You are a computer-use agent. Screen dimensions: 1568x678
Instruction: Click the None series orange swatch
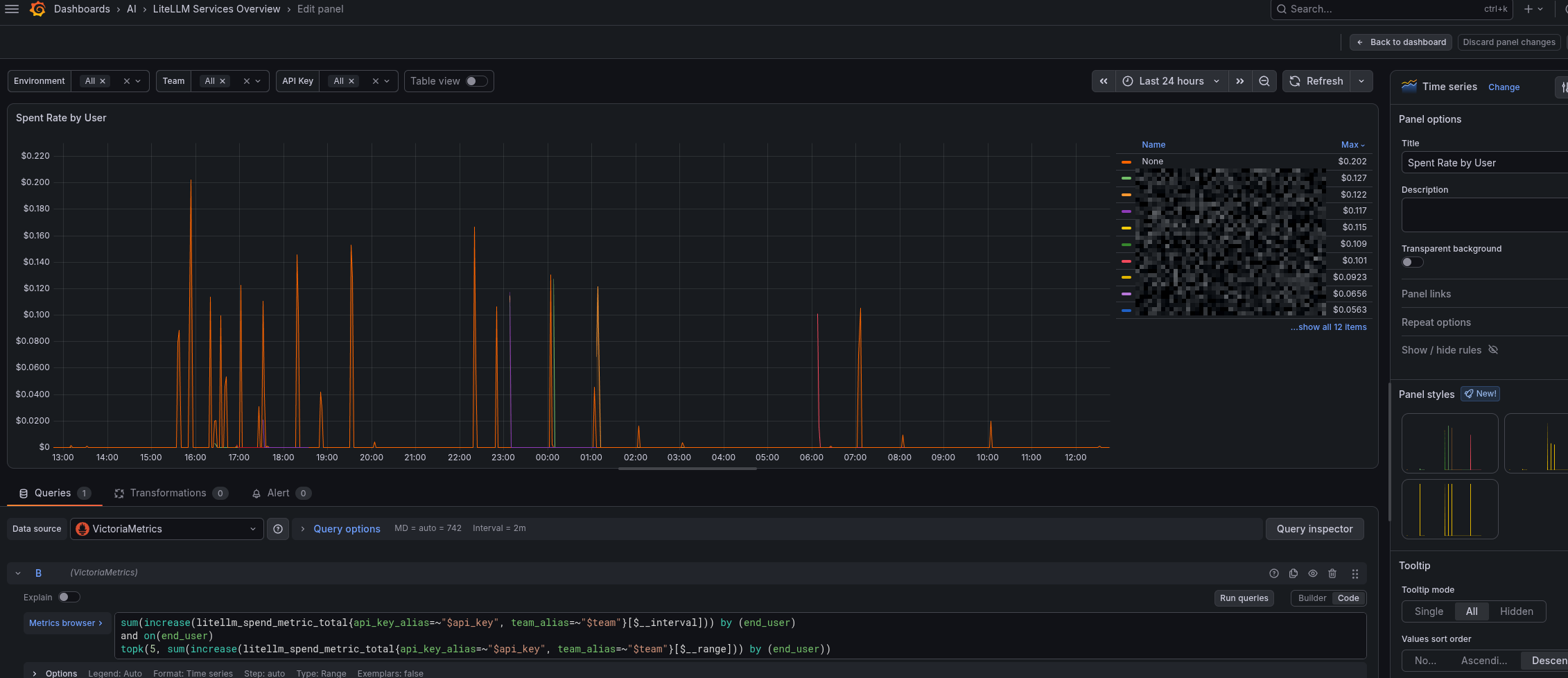1126,162
